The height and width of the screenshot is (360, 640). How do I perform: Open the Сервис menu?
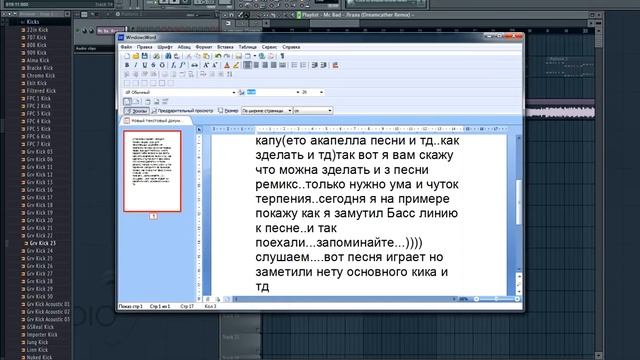[269, 47]
